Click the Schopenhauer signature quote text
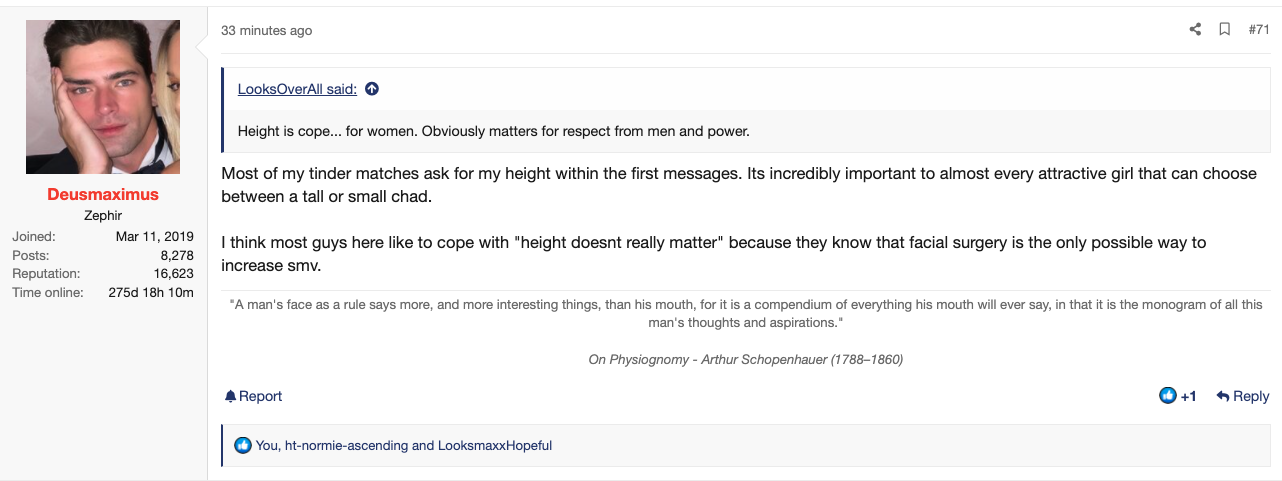The width and height of the screenshot is (1282, 481). (x=746, y=313)
